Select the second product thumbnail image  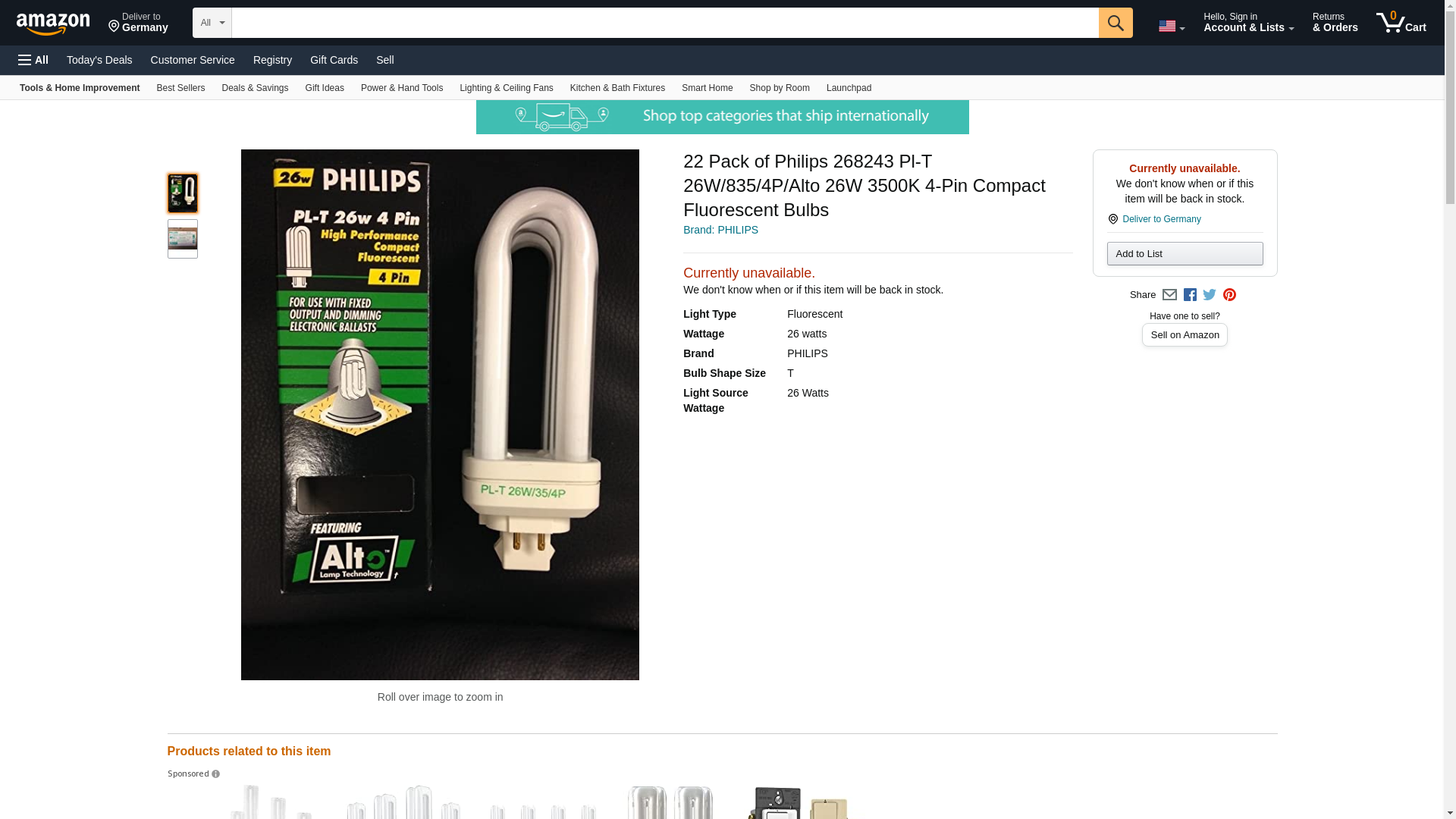point(183,239)
